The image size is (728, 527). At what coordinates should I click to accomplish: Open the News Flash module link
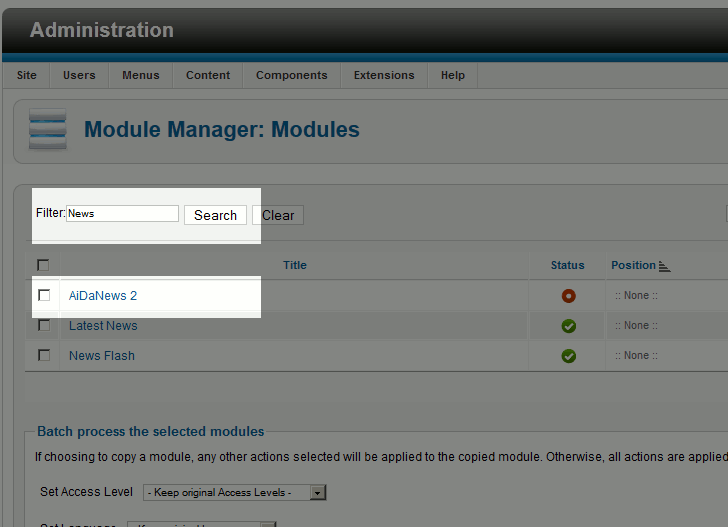pyautogui.click(x=101, y=356)
